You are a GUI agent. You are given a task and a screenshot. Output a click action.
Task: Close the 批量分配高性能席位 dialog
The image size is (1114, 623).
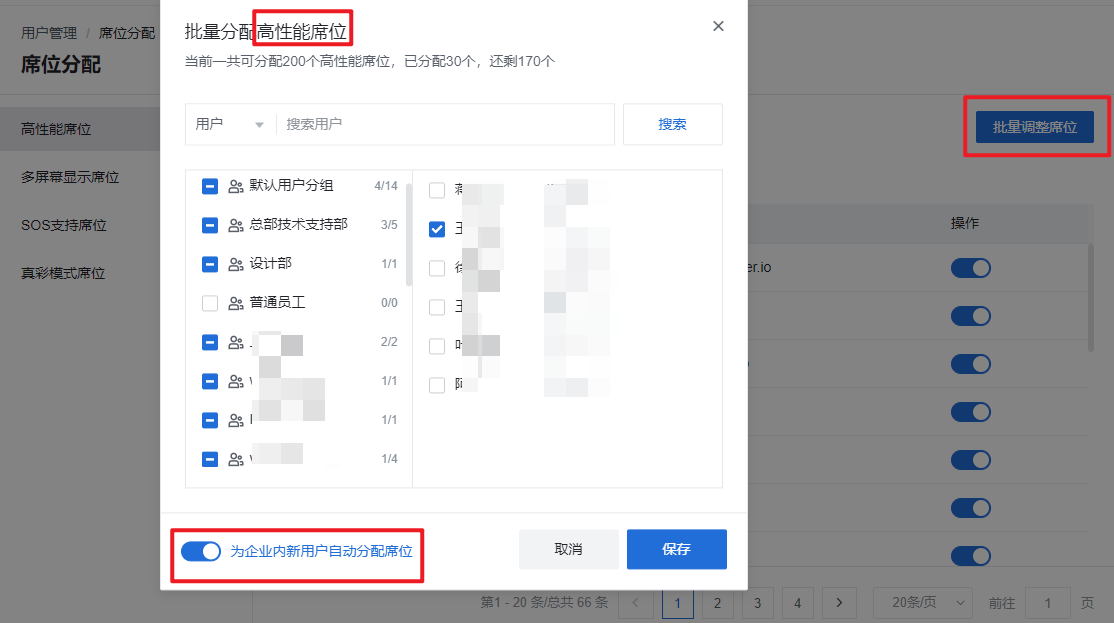pyautogui.click(x=718, y=26)
